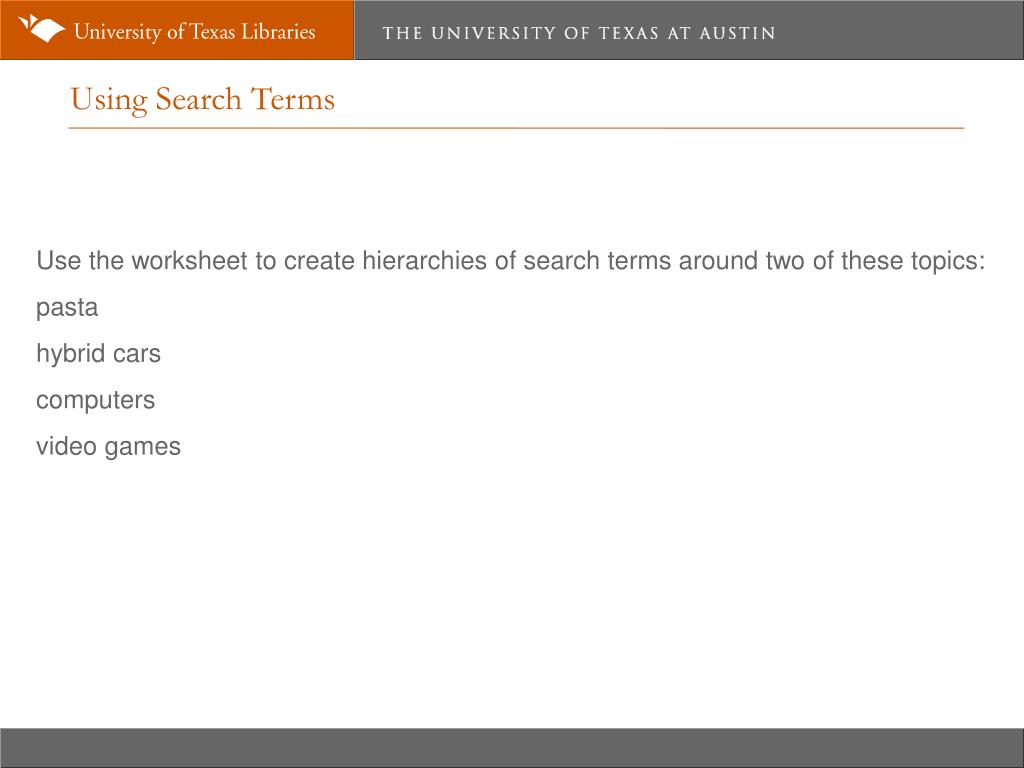Click the video games topic line
Image resolution: width=1024 pixels, height=768 pixels.
(108, 447)
